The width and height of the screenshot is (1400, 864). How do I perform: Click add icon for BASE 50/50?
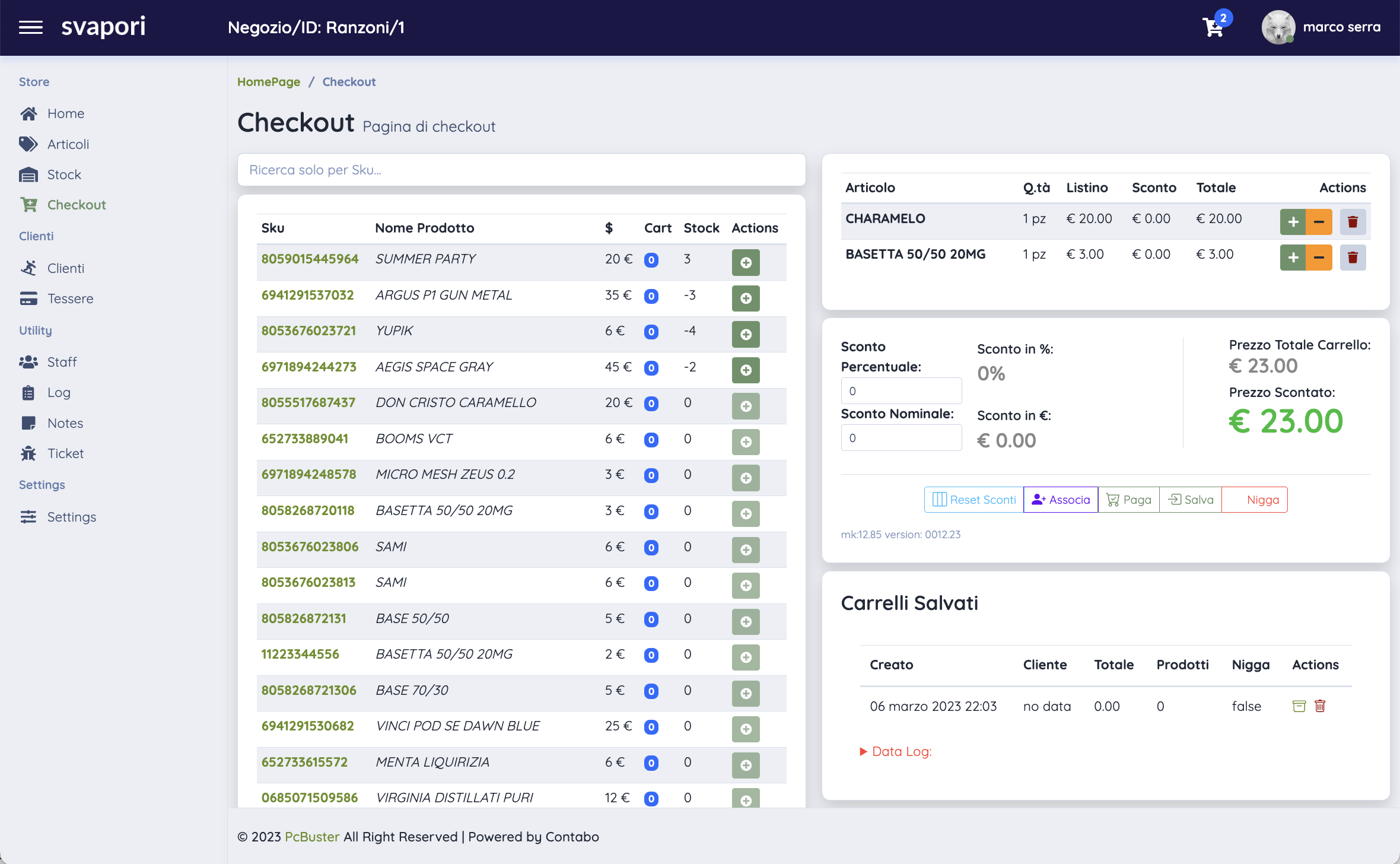tap(746, 621)
